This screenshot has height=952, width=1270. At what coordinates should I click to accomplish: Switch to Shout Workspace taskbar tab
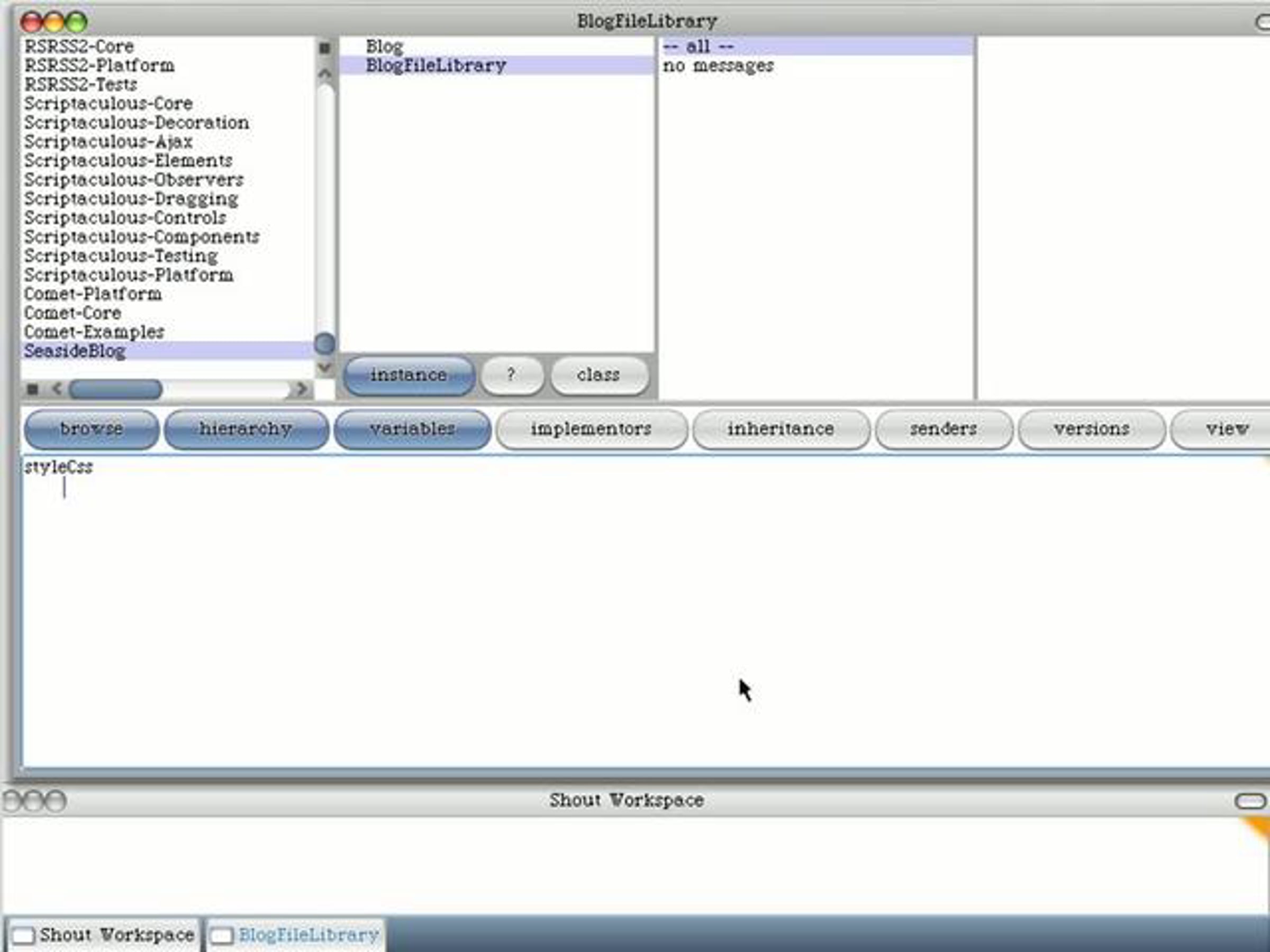click(103, 936)
